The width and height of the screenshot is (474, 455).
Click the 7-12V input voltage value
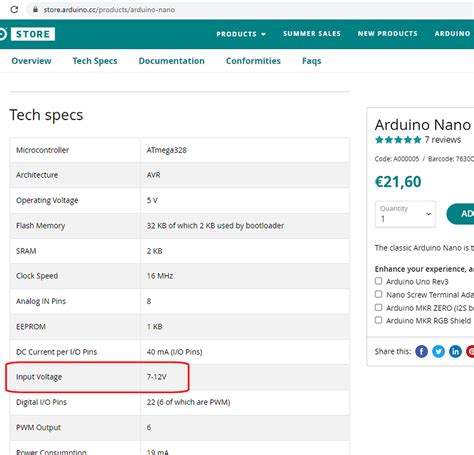157,377
